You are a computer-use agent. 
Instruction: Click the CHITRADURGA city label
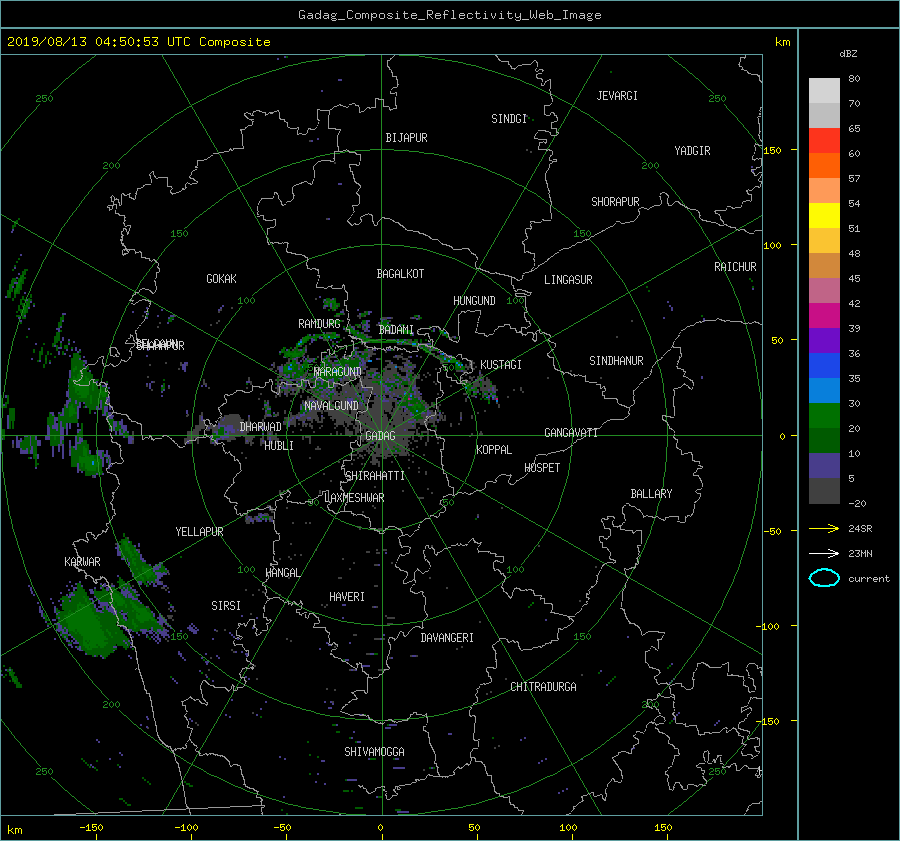pyautogui.click(x=543, y=687)
